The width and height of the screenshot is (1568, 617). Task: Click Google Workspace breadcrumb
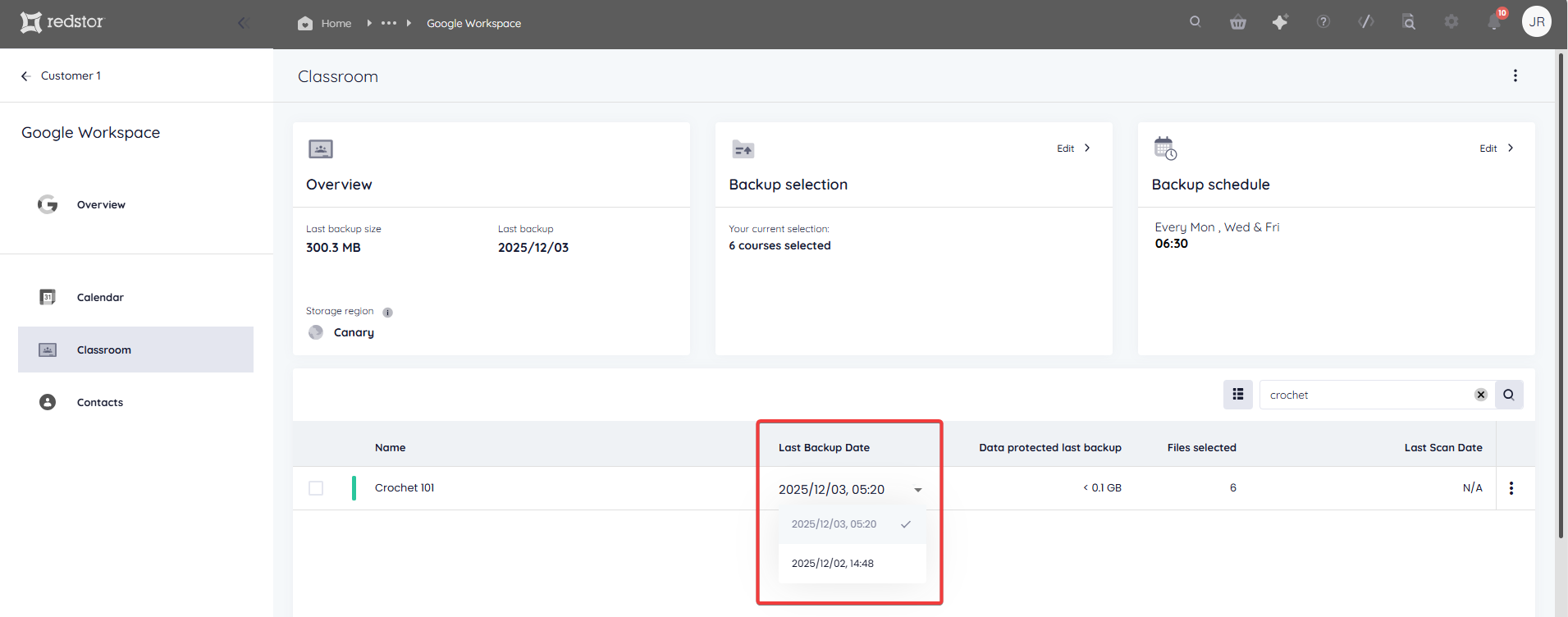coord(474,23)
